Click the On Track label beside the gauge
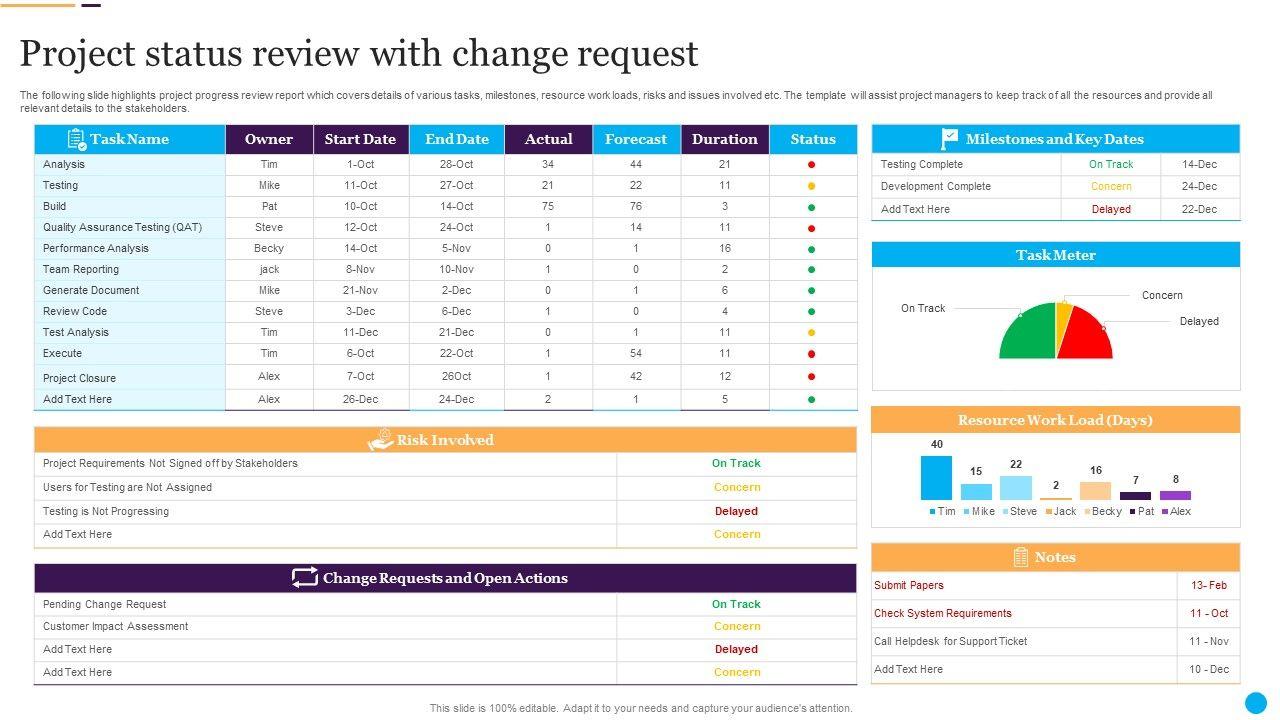1280x720 pixels. (923, 308)
